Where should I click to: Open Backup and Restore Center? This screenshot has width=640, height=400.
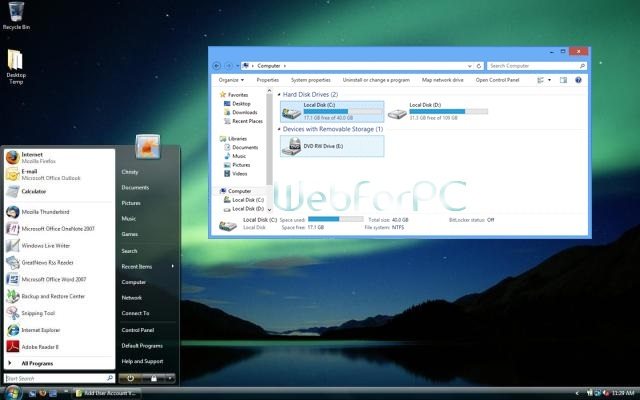pos(59,296)
